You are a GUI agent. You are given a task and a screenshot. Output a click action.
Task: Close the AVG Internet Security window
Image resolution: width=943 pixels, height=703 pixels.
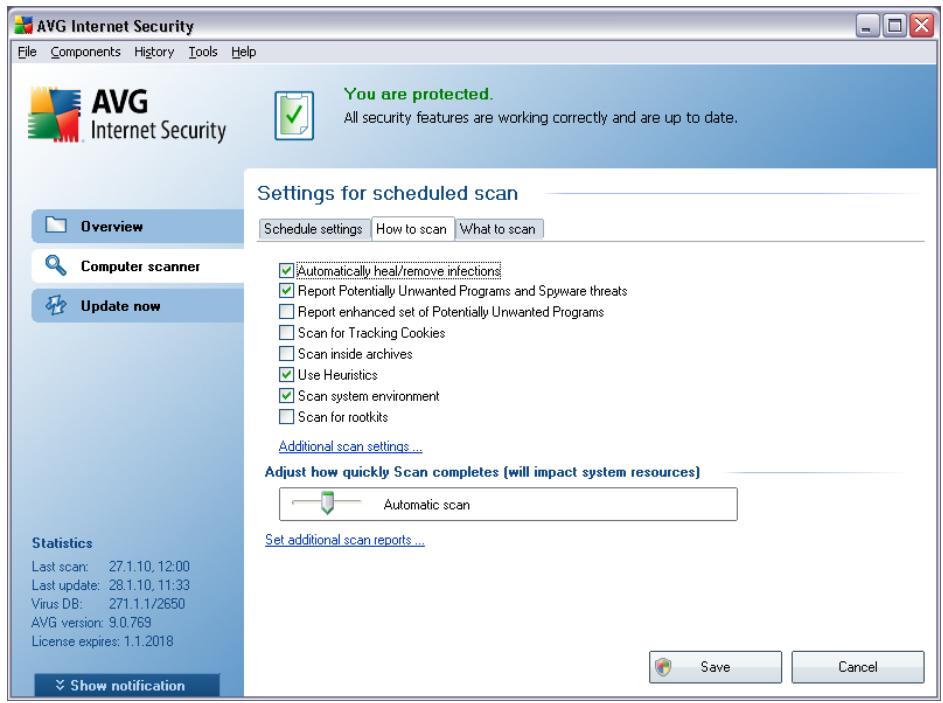(921, 25)
